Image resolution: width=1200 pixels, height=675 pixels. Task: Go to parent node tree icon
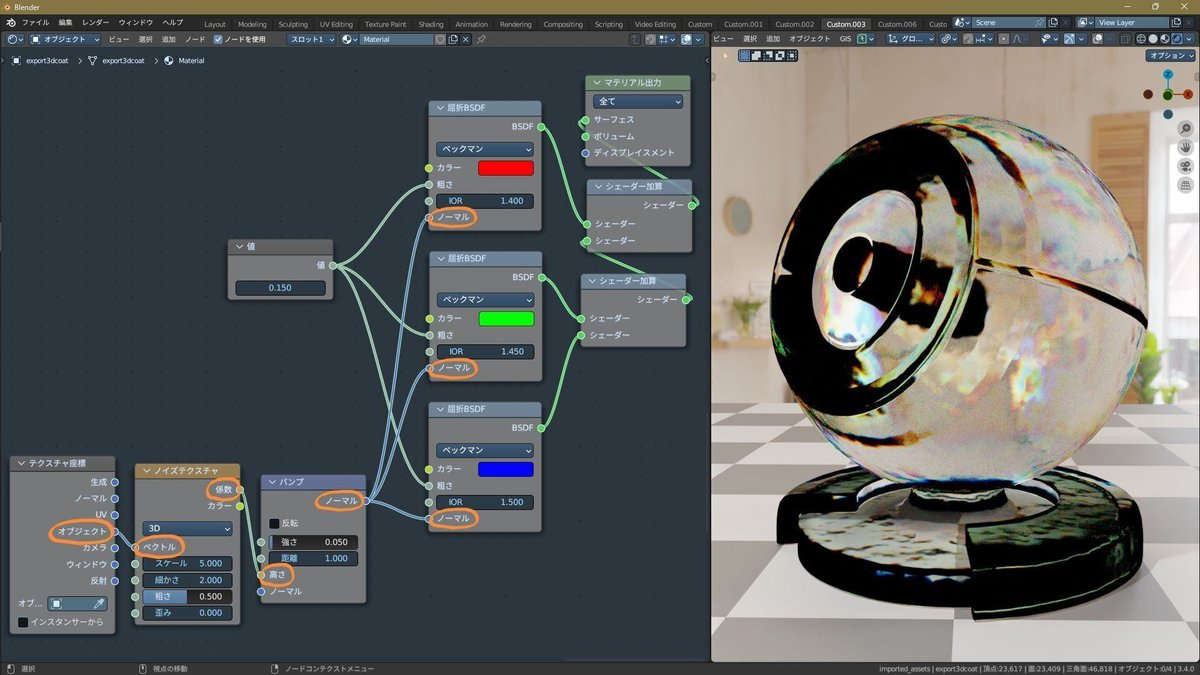(636, 39)
